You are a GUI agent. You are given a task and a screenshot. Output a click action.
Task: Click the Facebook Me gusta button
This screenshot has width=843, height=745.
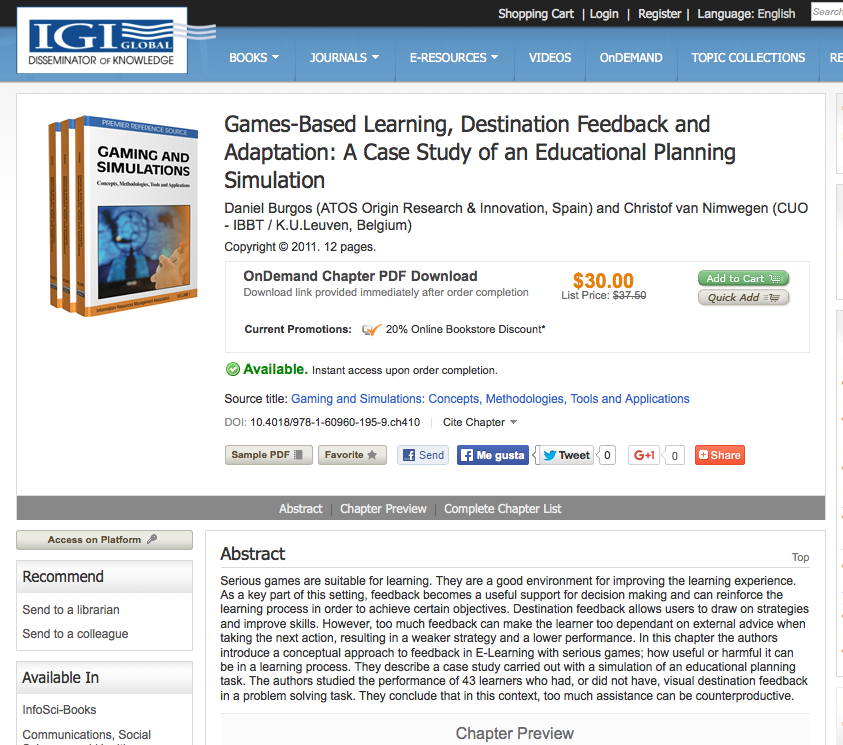coord(493,455)
